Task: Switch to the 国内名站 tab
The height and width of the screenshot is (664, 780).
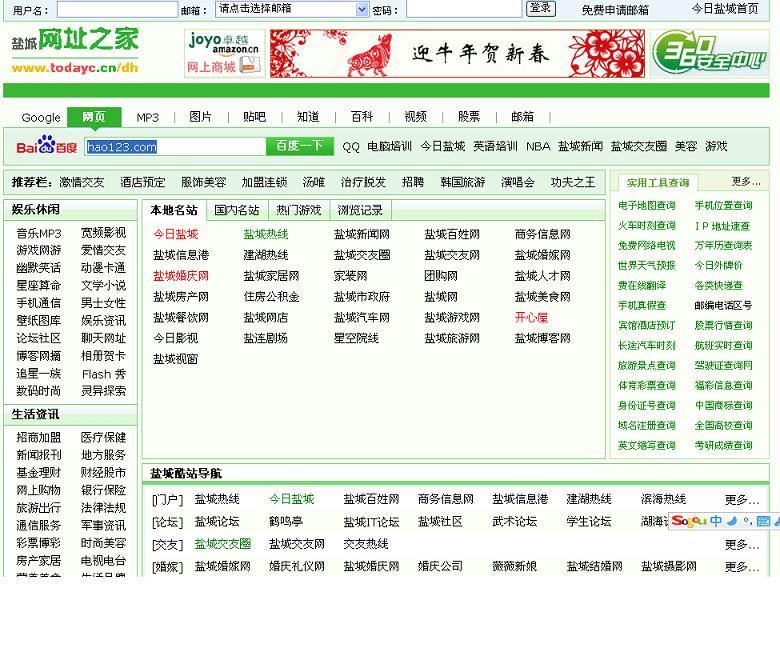Action: pos(236,210)
